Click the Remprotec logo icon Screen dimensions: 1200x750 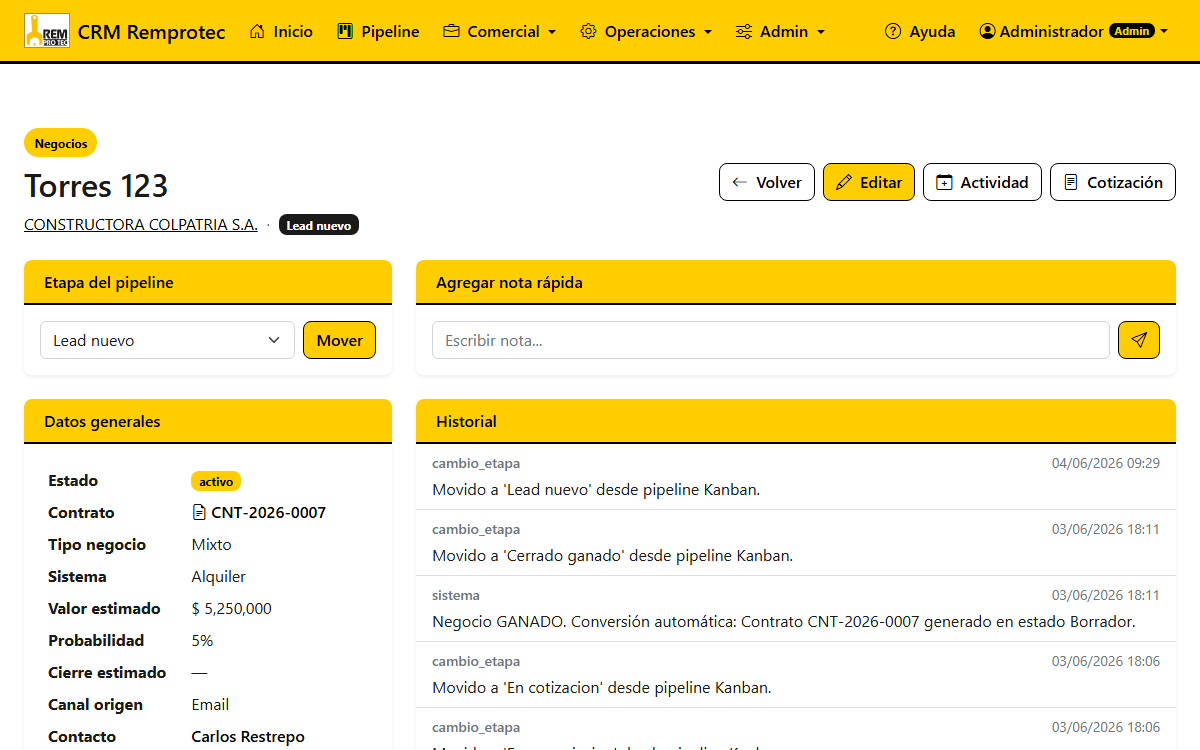(x=46, y=31)
